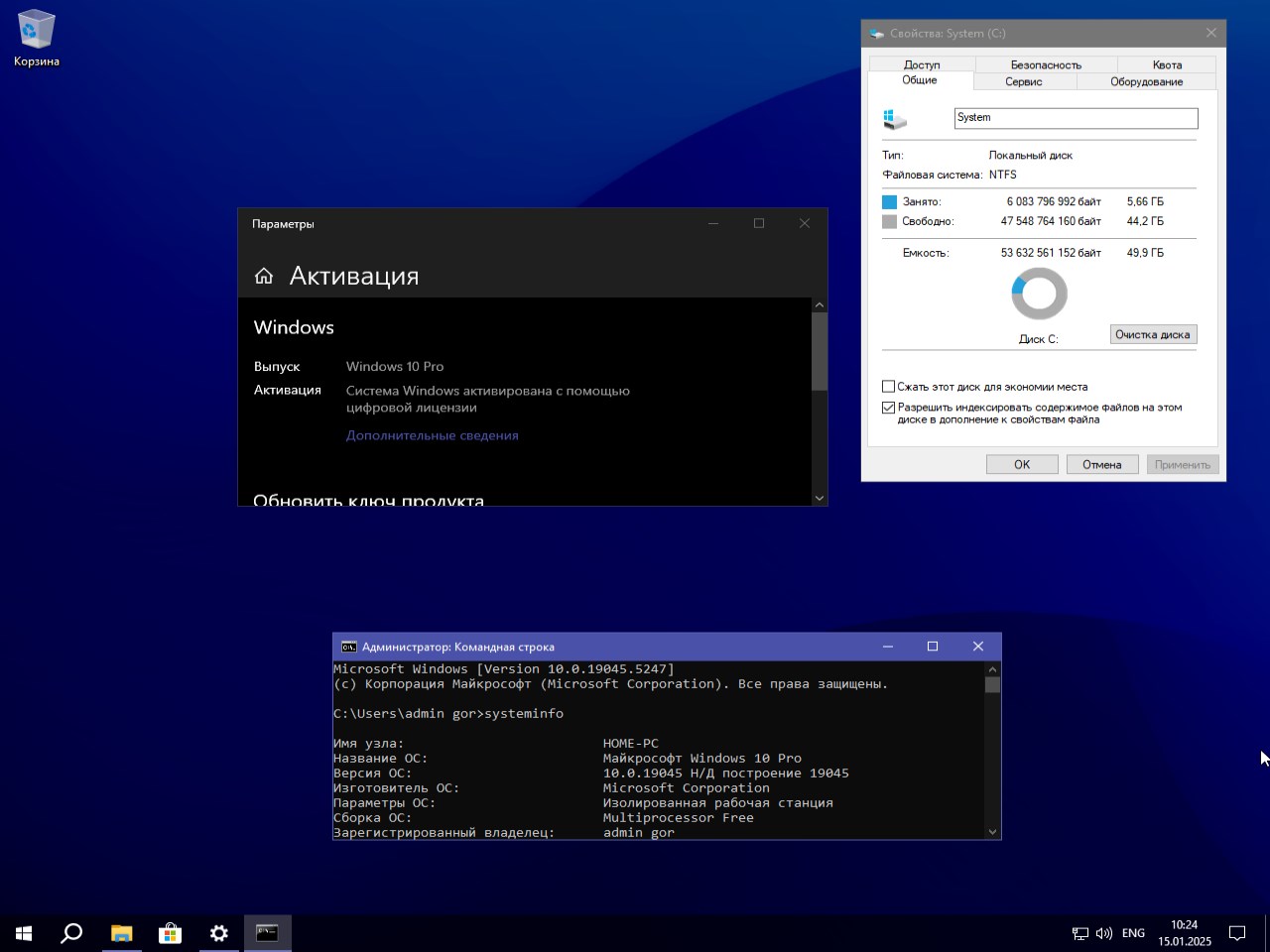This screenshot has height=952, width=1270.
Task: Click the home icon in Параметры window
Action: [x=263, y=276]
